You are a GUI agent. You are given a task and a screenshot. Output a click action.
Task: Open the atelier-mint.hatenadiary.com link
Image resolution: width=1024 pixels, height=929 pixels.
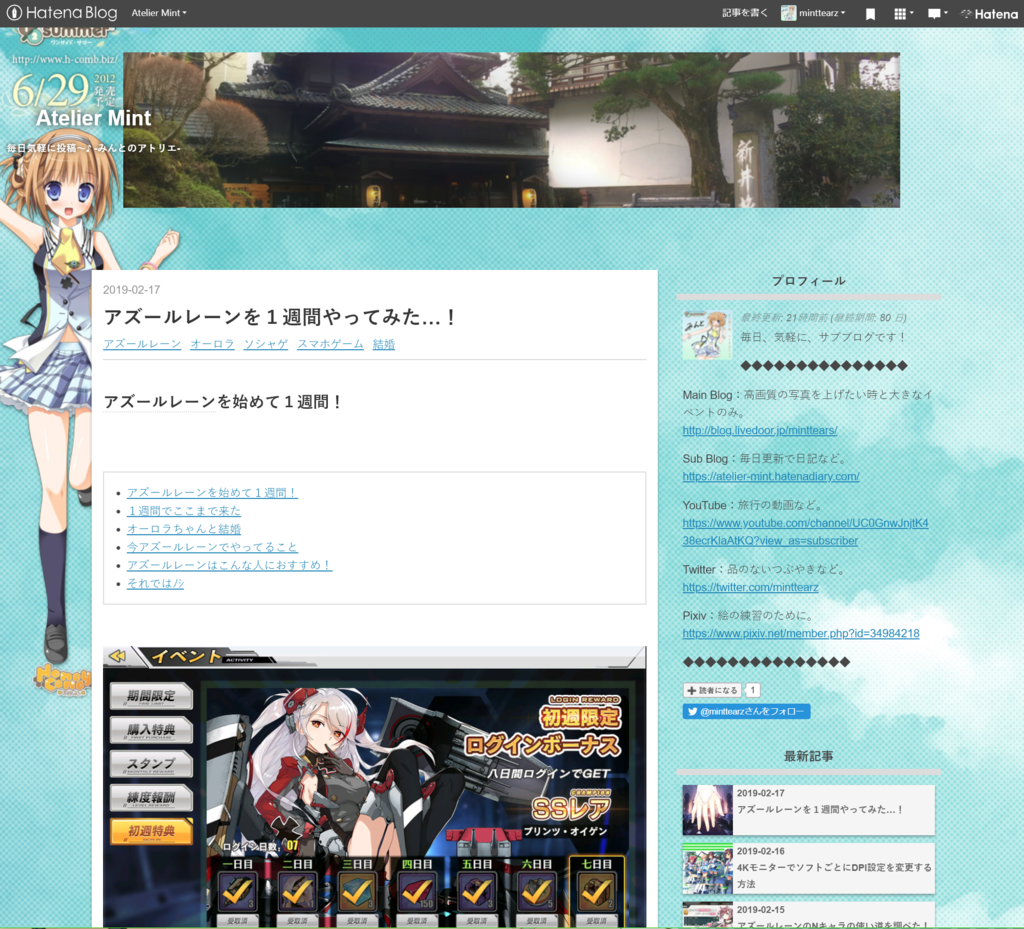[771, 477]
